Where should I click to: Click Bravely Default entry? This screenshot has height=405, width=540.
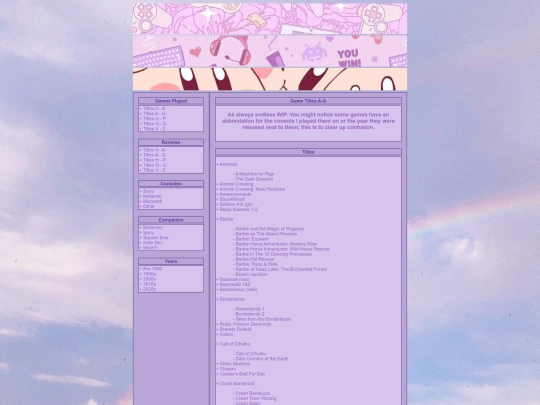pyautogui.click(x=236, y=329)
